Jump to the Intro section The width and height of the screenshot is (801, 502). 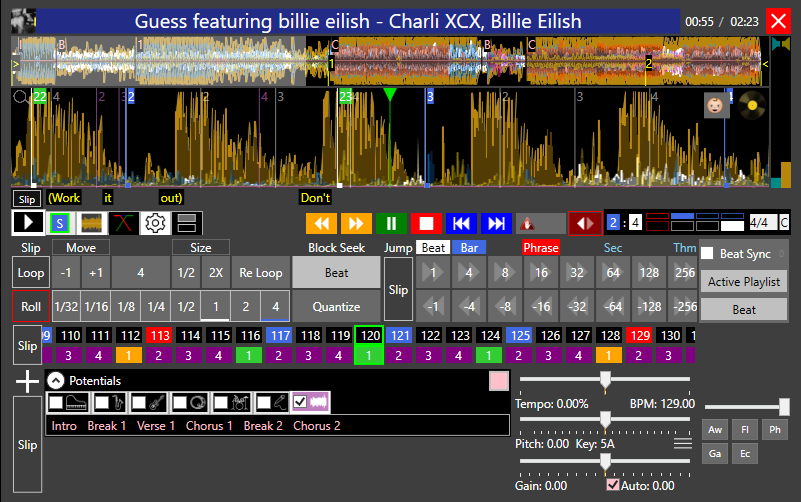pos(64,426)
